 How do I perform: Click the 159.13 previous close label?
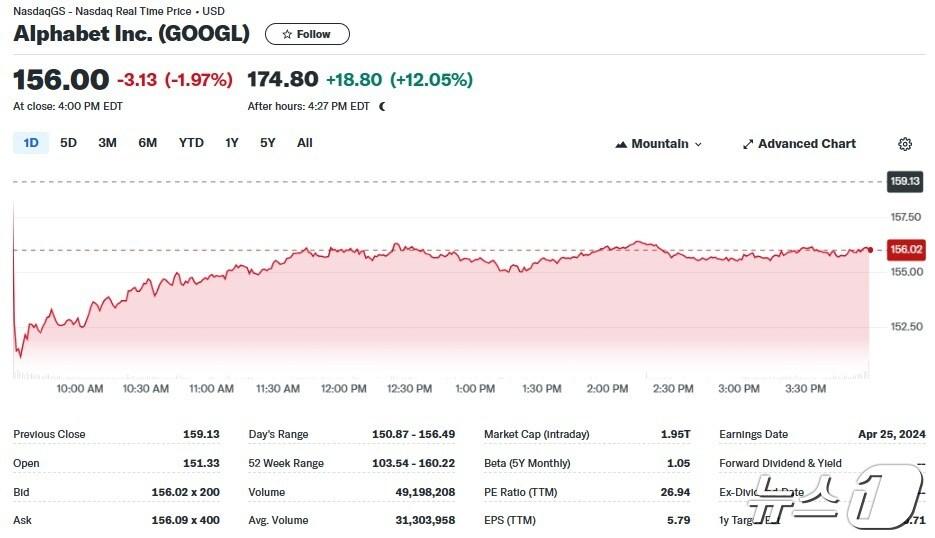(x=904, y=181)
